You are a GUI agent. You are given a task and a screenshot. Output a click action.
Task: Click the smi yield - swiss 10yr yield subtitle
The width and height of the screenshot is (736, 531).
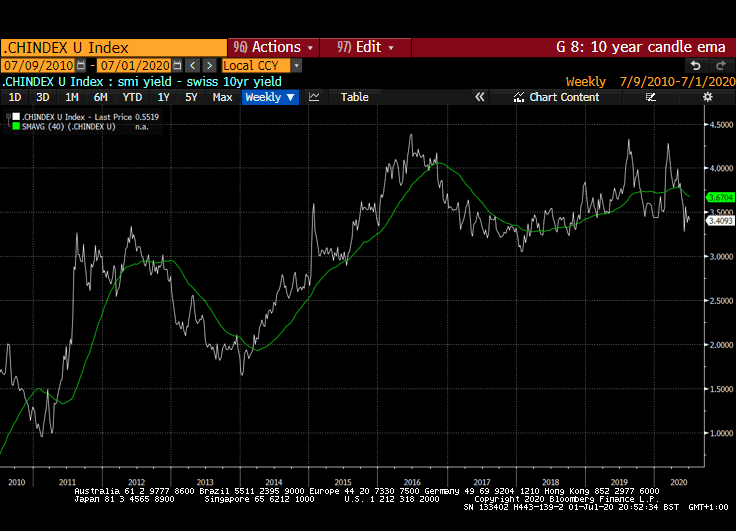pos(199,82)
